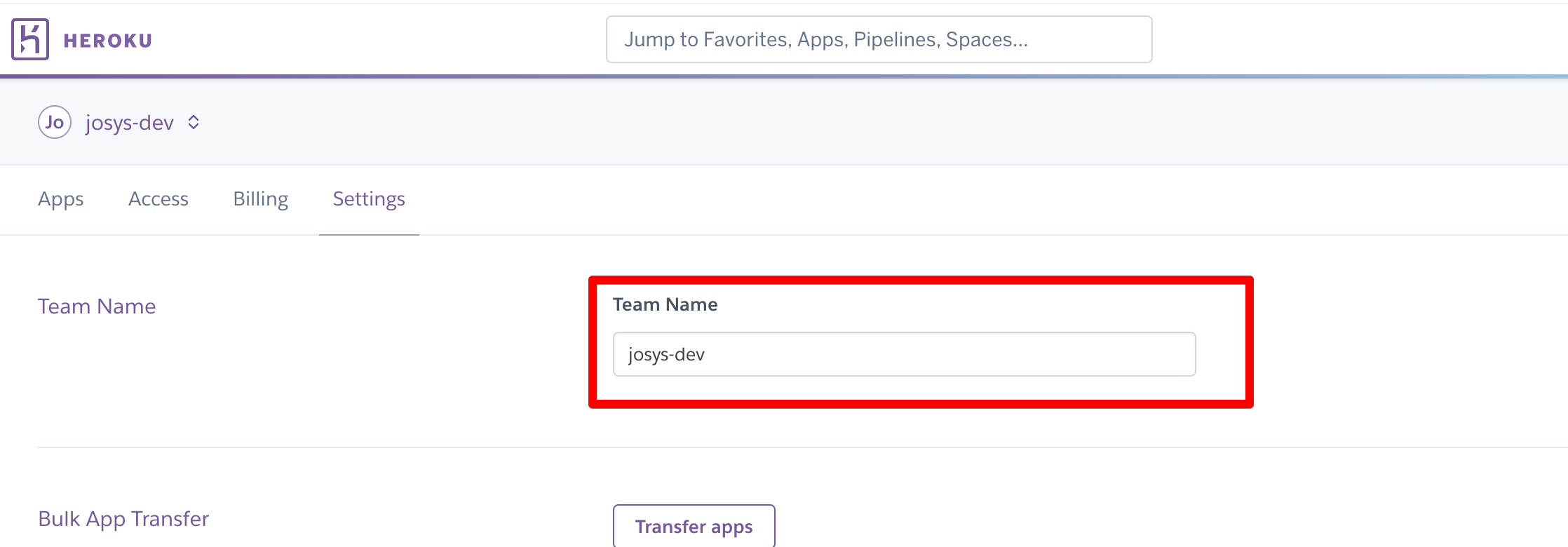This screenshot has width=1568, height=547.
Task: Click the HEROKU wordmark text
Action: click(108, 41)
